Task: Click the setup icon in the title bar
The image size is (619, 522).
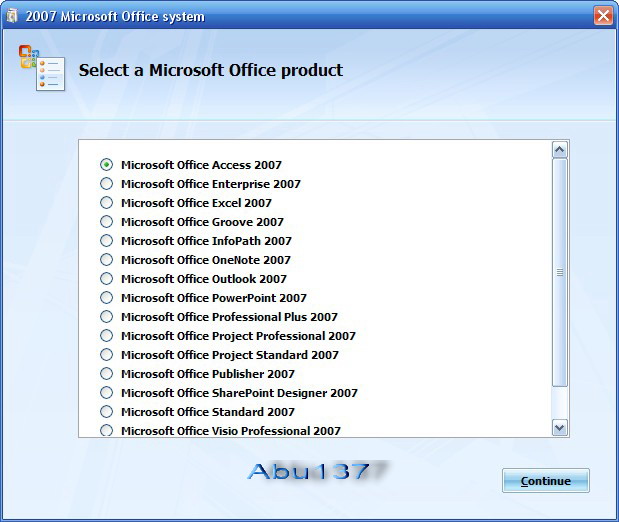Action: 12,16
